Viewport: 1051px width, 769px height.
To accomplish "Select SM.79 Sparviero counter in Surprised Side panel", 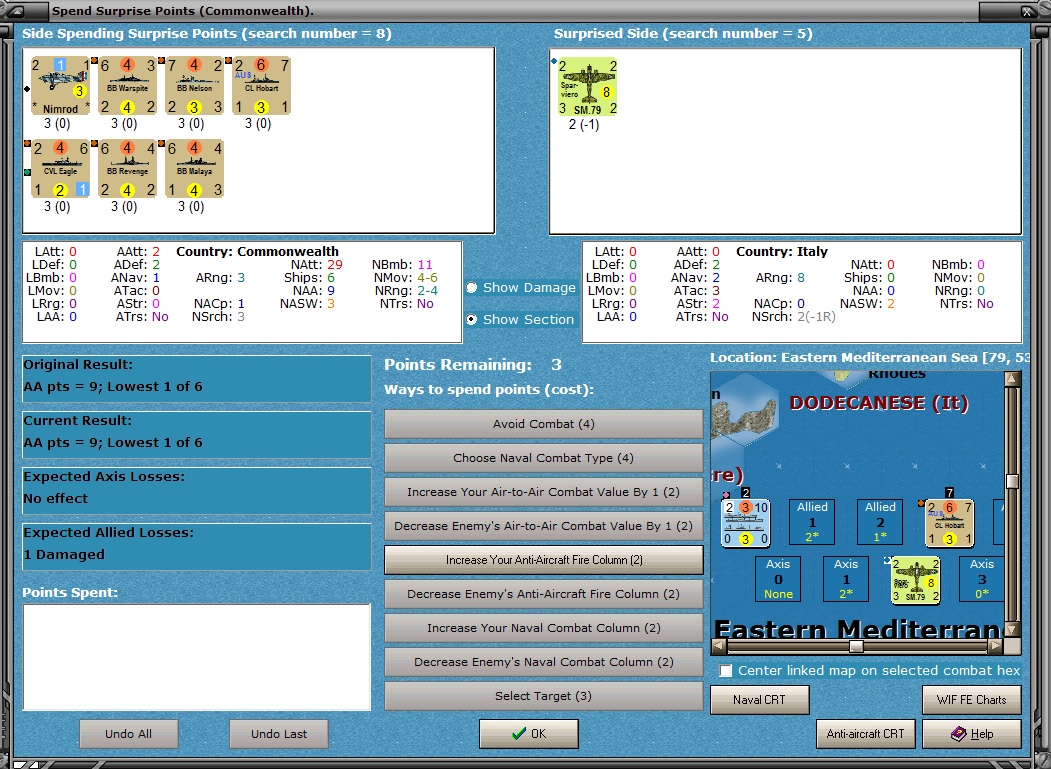I will [x=588, y=86].
